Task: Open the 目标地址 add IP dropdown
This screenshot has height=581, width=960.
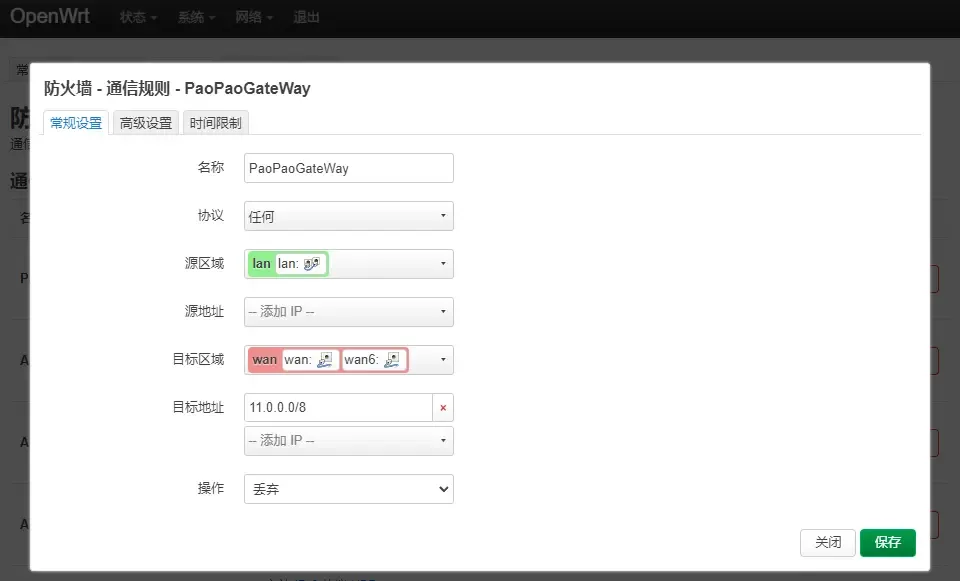Action: tap(348, 441)
